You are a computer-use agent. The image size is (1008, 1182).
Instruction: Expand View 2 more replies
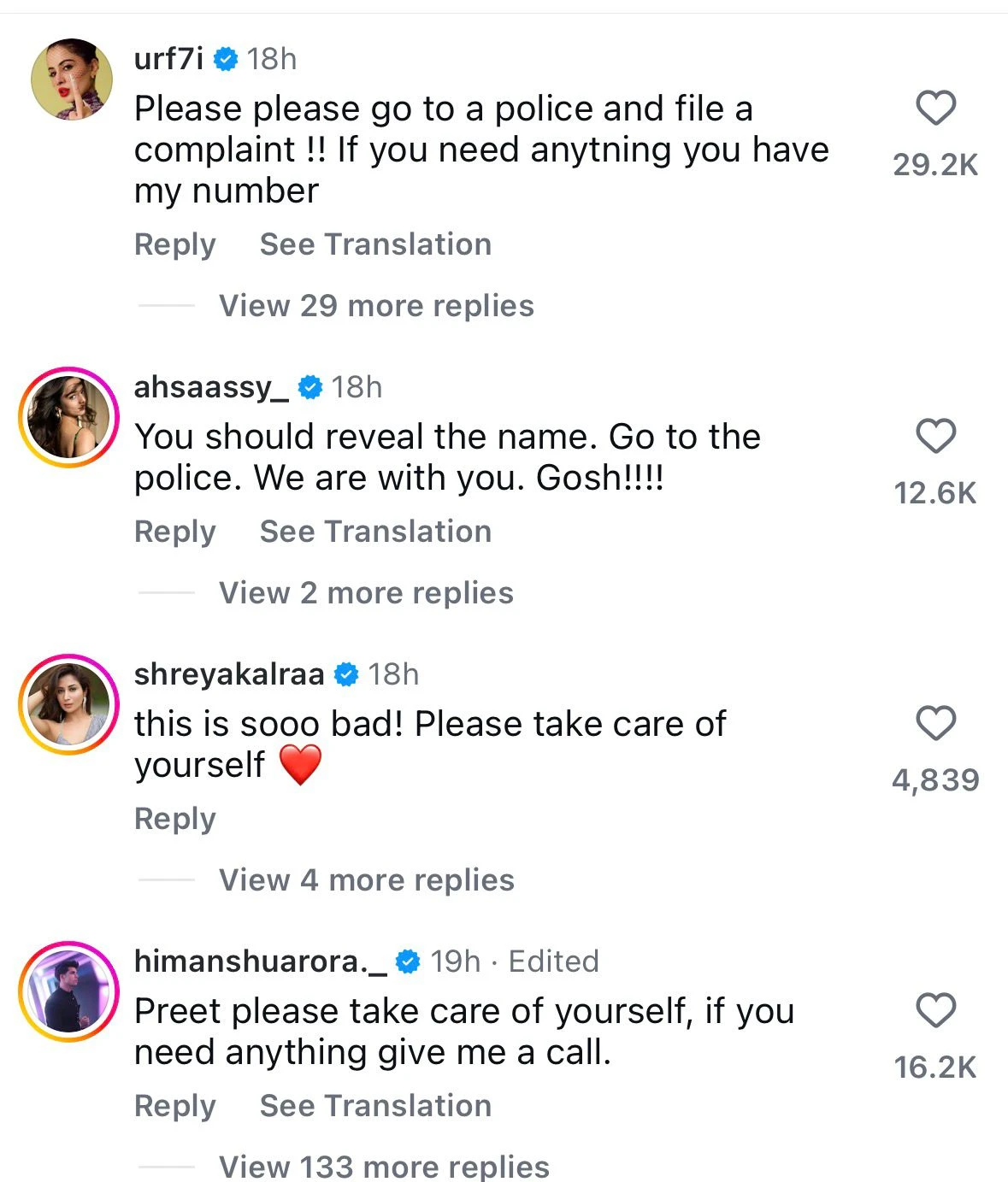(366, 593)
